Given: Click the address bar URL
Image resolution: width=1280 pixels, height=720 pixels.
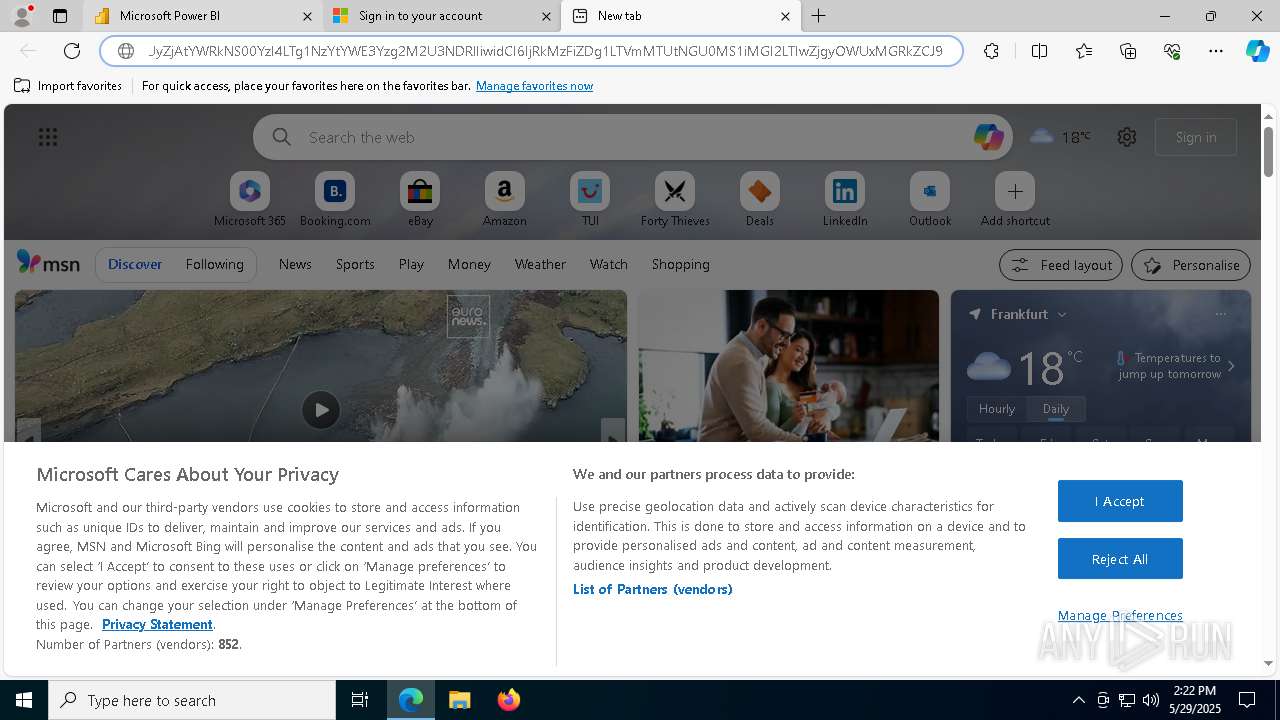Looking at the screenshot, I should (x=545, y=51).
